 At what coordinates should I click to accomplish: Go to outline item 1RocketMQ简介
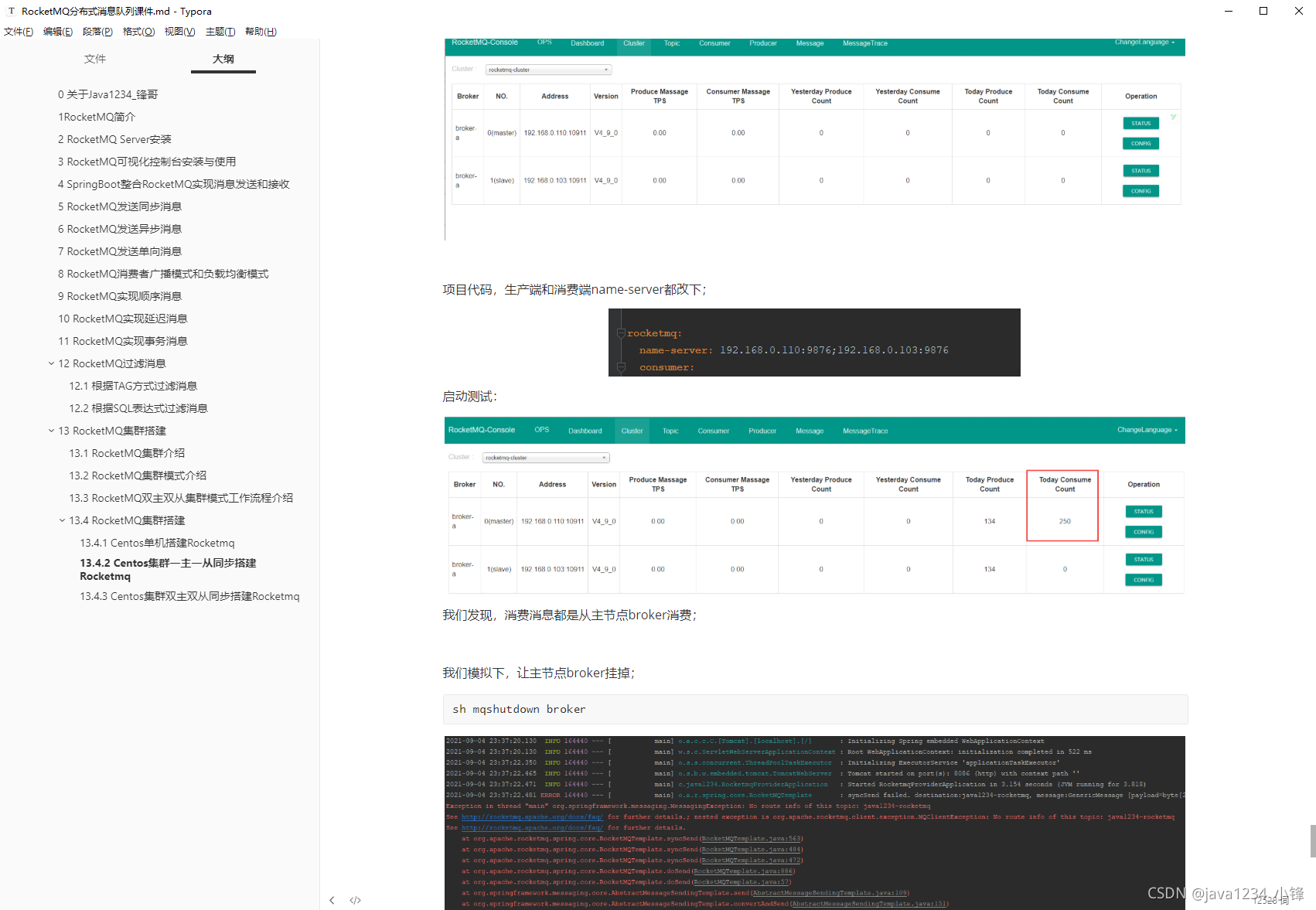click(97, 117)
